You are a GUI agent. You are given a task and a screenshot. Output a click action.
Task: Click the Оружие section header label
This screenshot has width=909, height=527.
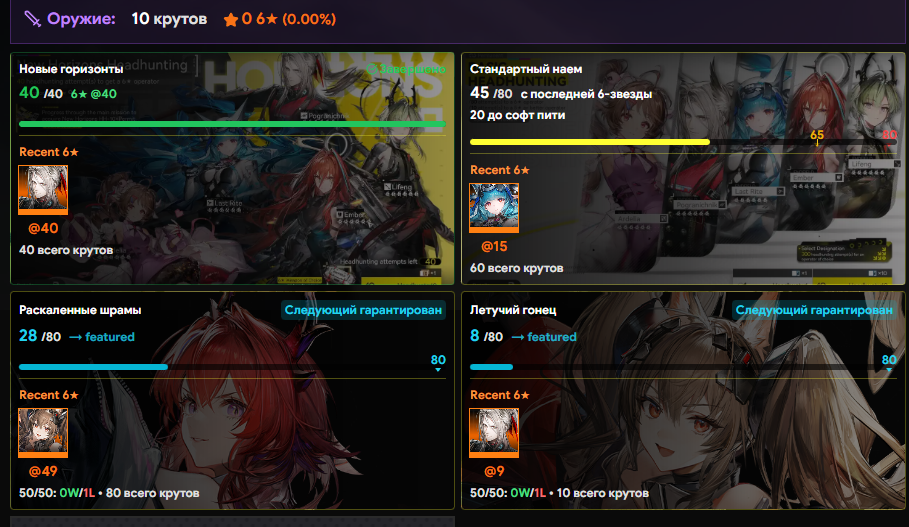81,19
